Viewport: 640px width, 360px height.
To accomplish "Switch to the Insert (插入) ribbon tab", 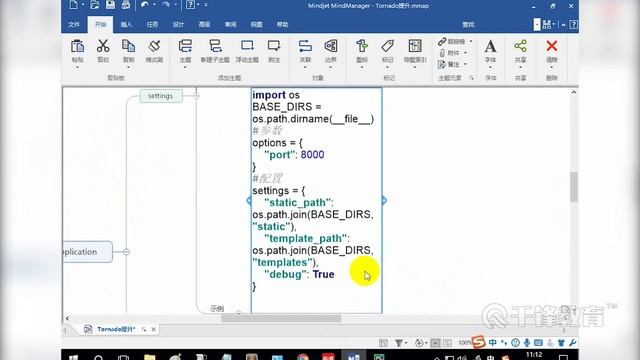I will (x=126, y=24).
